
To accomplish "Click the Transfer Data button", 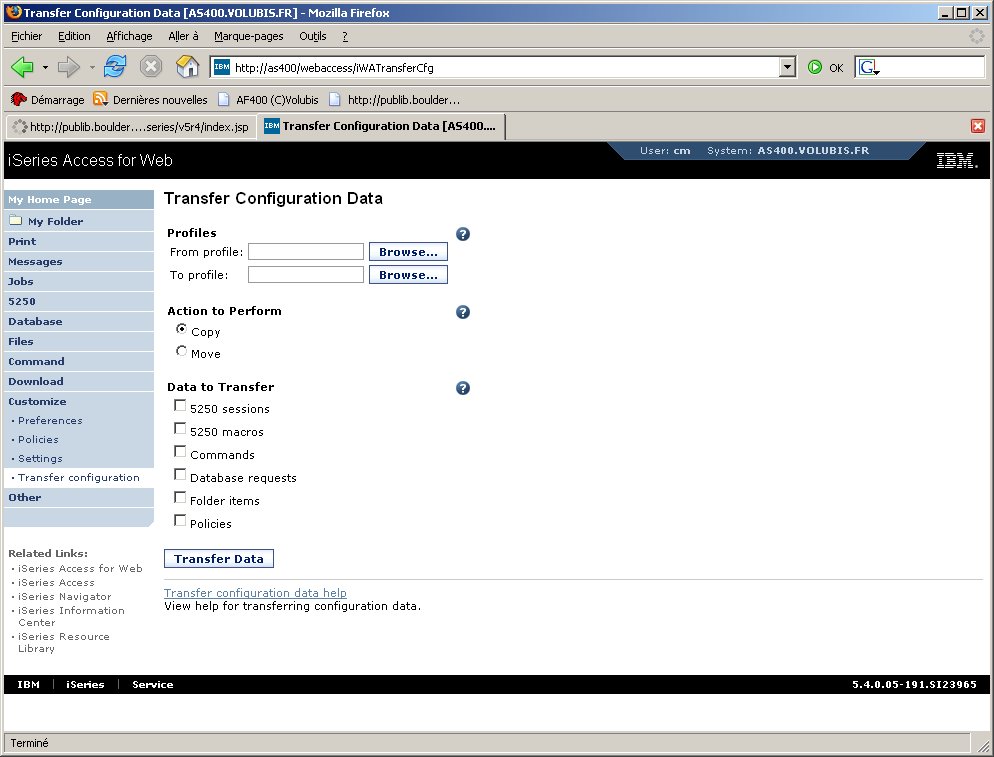I will coord(219,559).
